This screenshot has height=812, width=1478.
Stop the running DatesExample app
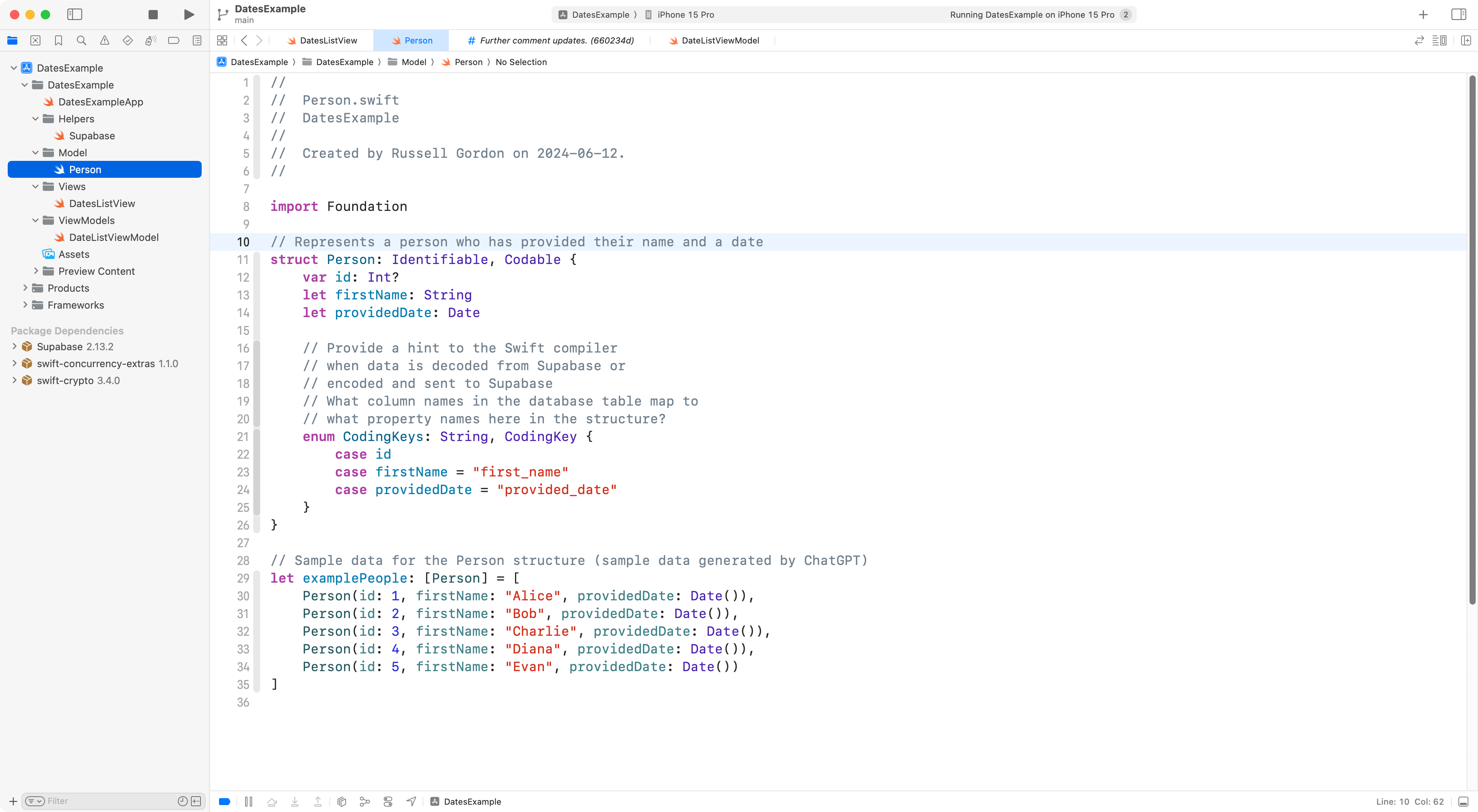coord(152,14)
